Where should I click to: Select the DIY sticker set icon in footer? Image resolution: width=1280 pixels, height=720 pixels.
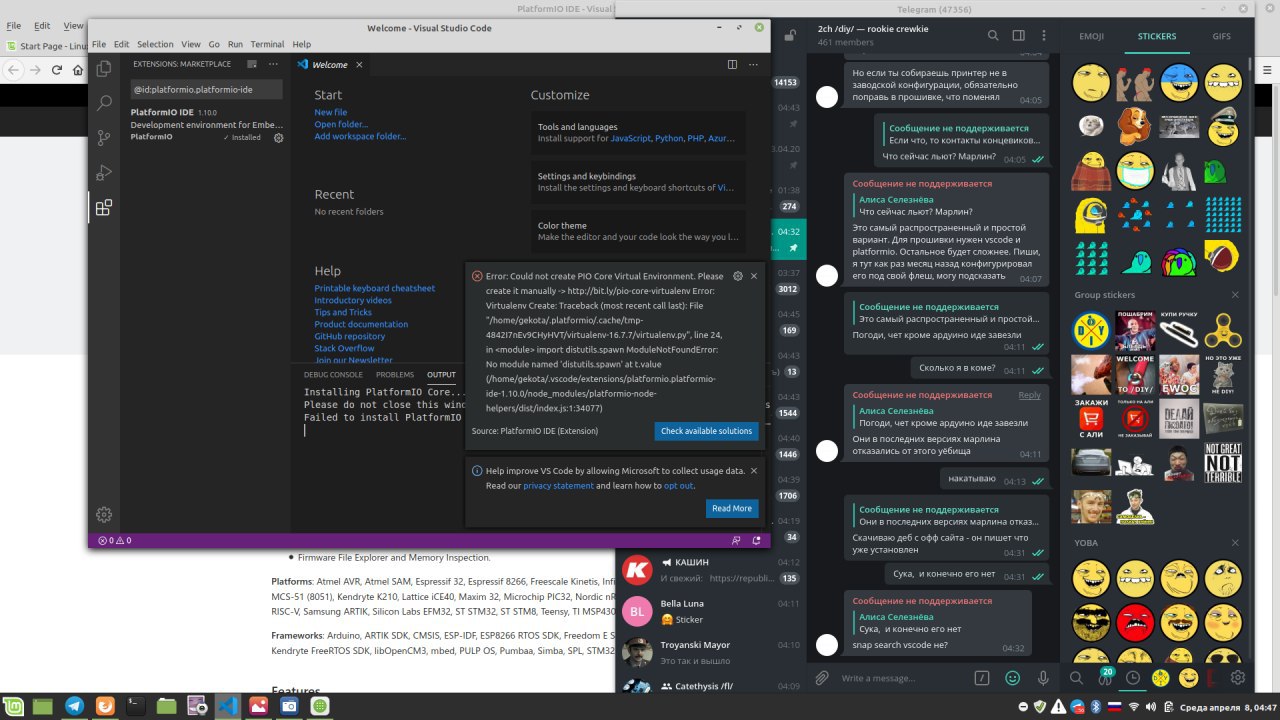pyautogui.click(x=1161, y=678)
